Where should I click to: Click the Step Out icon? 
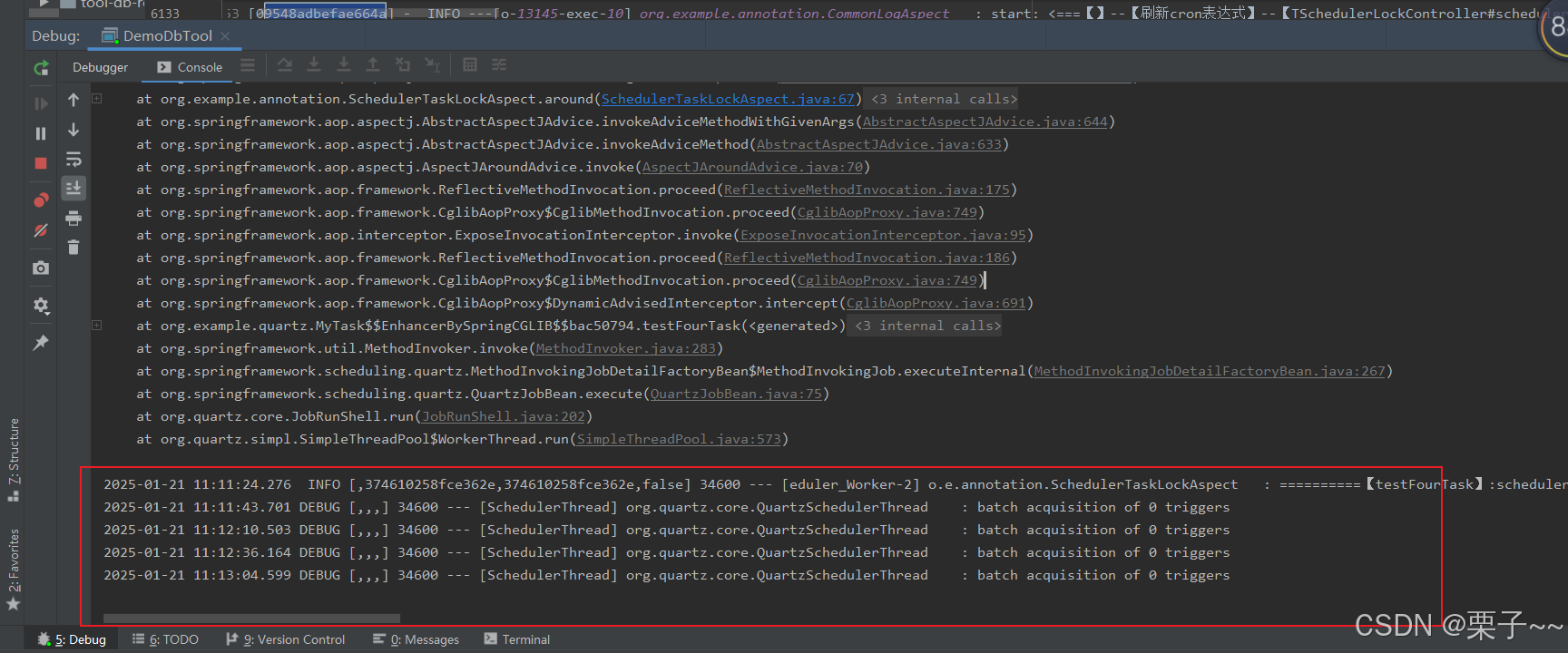(373, 65)
